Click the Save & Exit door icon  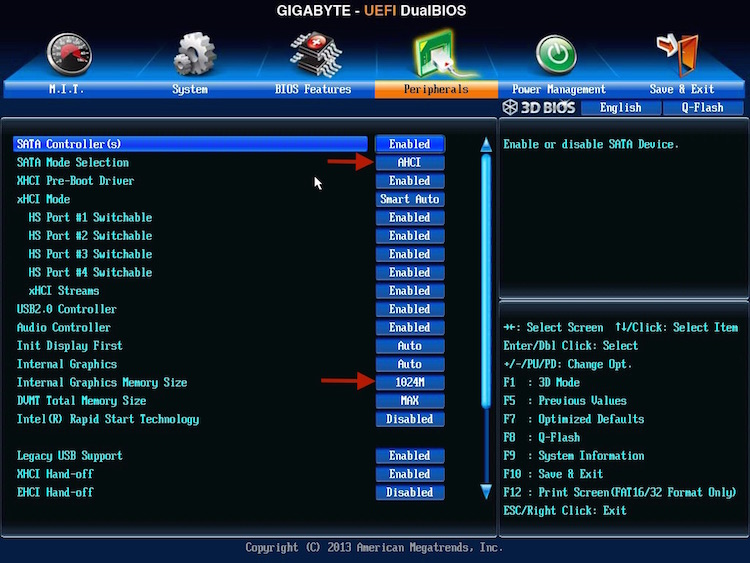pos(678,54)
